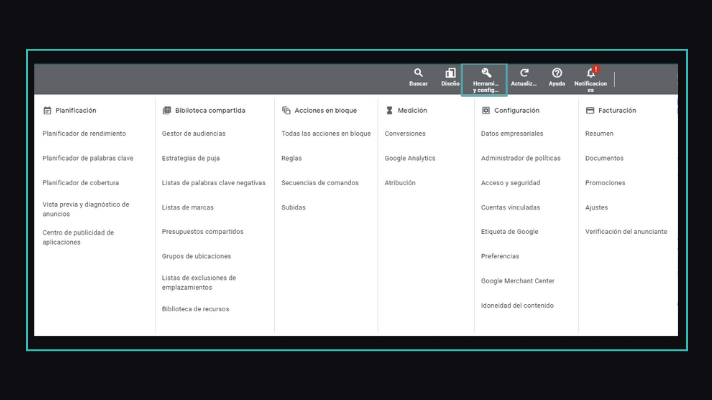Click the Configuración section icon
The image size is (712, 400).
(x=485, y=110)
